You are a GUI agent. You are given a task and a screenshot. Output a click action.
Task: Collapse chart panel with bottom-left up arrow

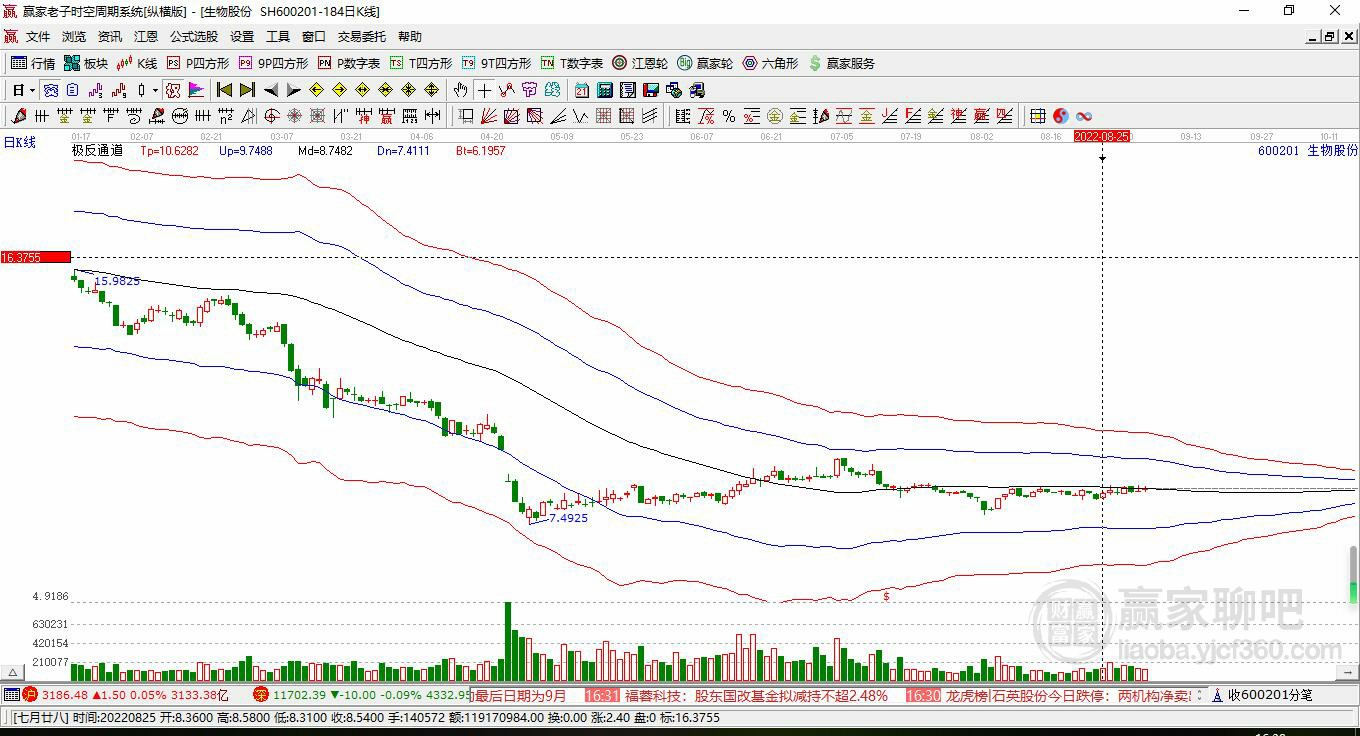coord(13,673)
